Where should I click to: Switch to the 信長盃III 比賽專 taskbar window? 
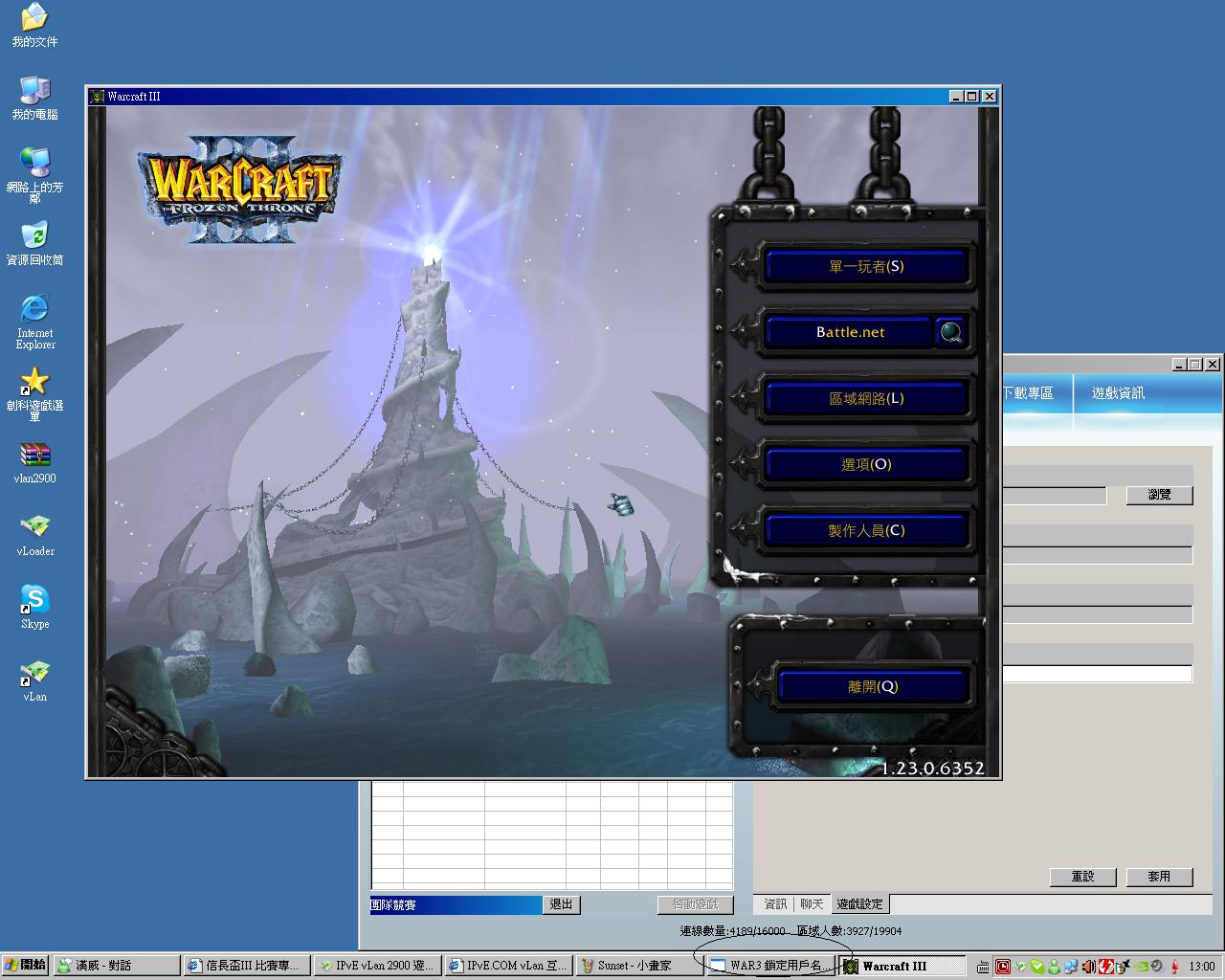click(x=248, y=966)
